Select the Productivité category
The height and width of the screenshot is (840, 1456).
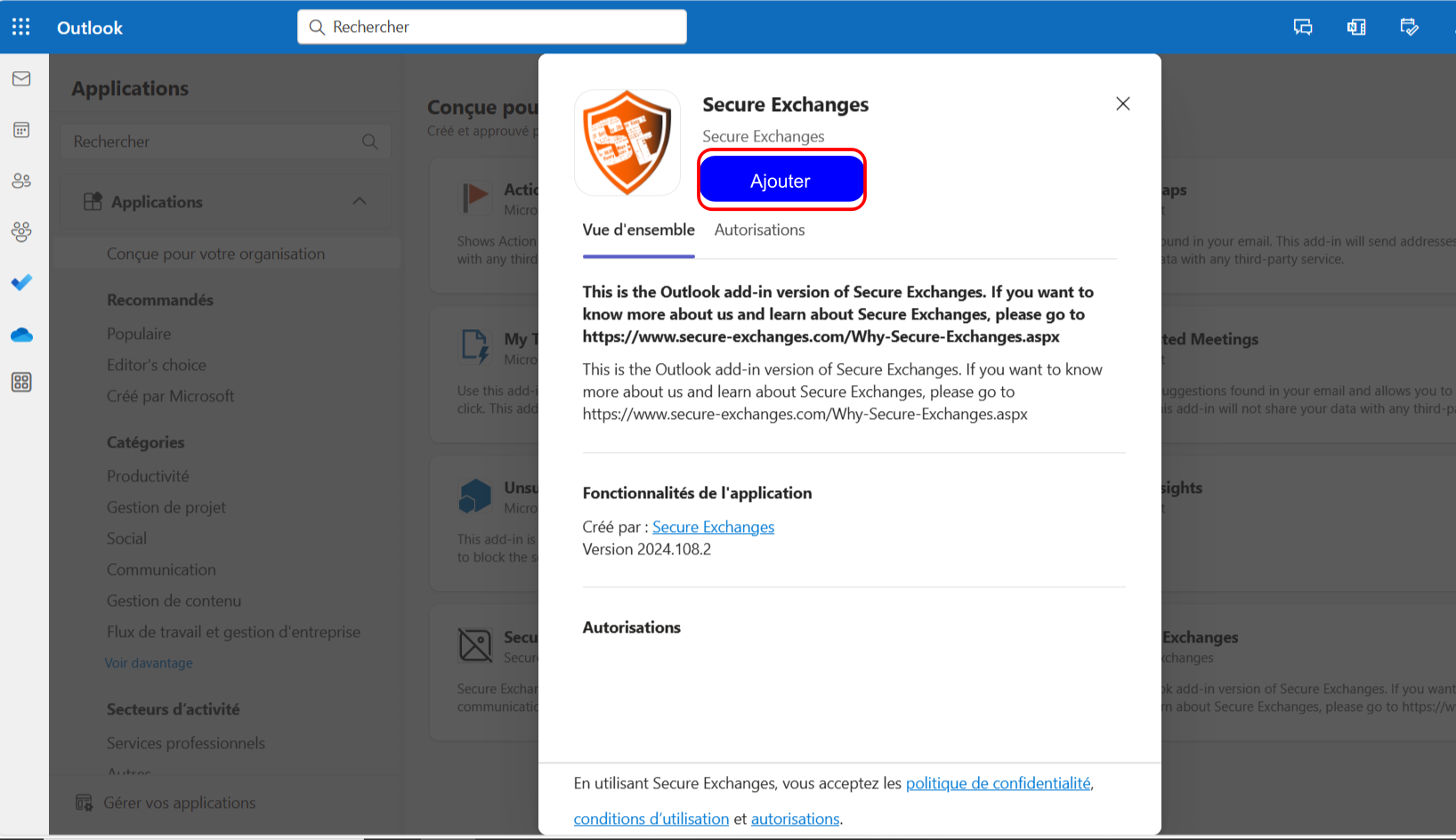tap(148, 476)
